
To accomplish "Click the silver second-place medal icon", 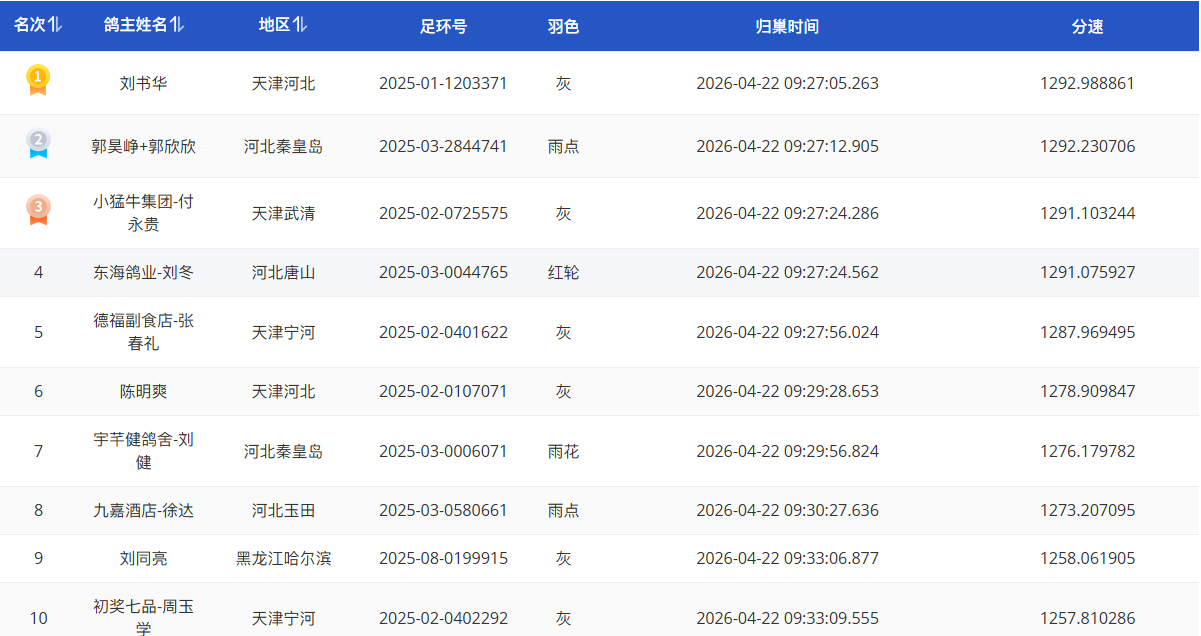I will click(38, 144).
